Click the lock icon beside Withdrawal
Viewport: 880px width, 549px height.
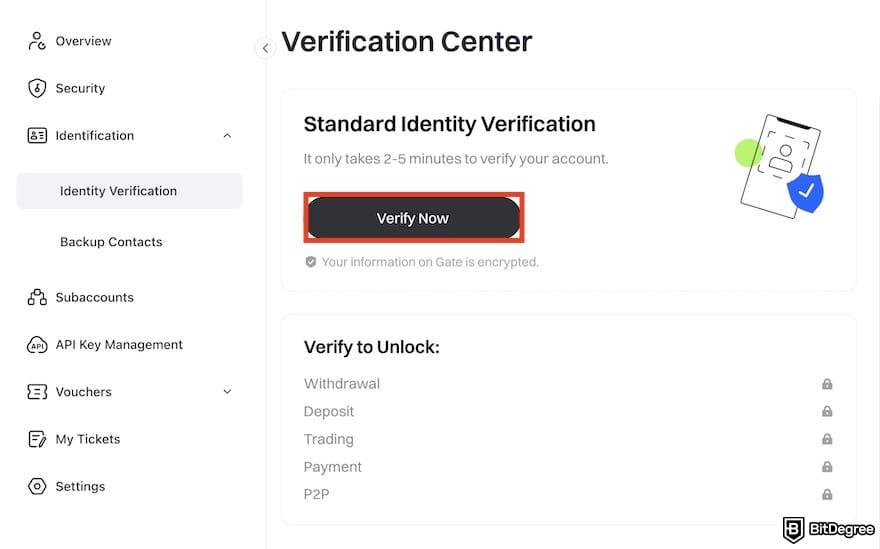click(x=827, y=384)
